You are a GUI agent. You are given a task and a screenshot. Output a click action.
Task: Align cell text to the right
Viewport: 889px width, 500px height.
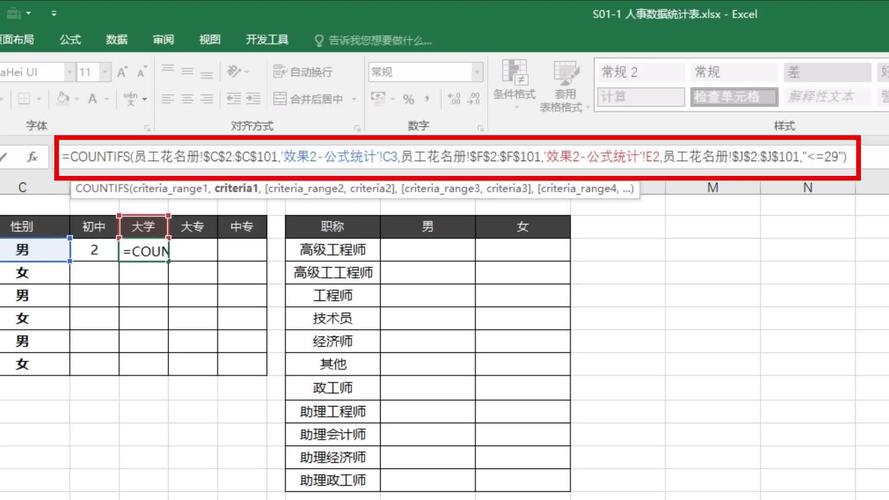206,99
